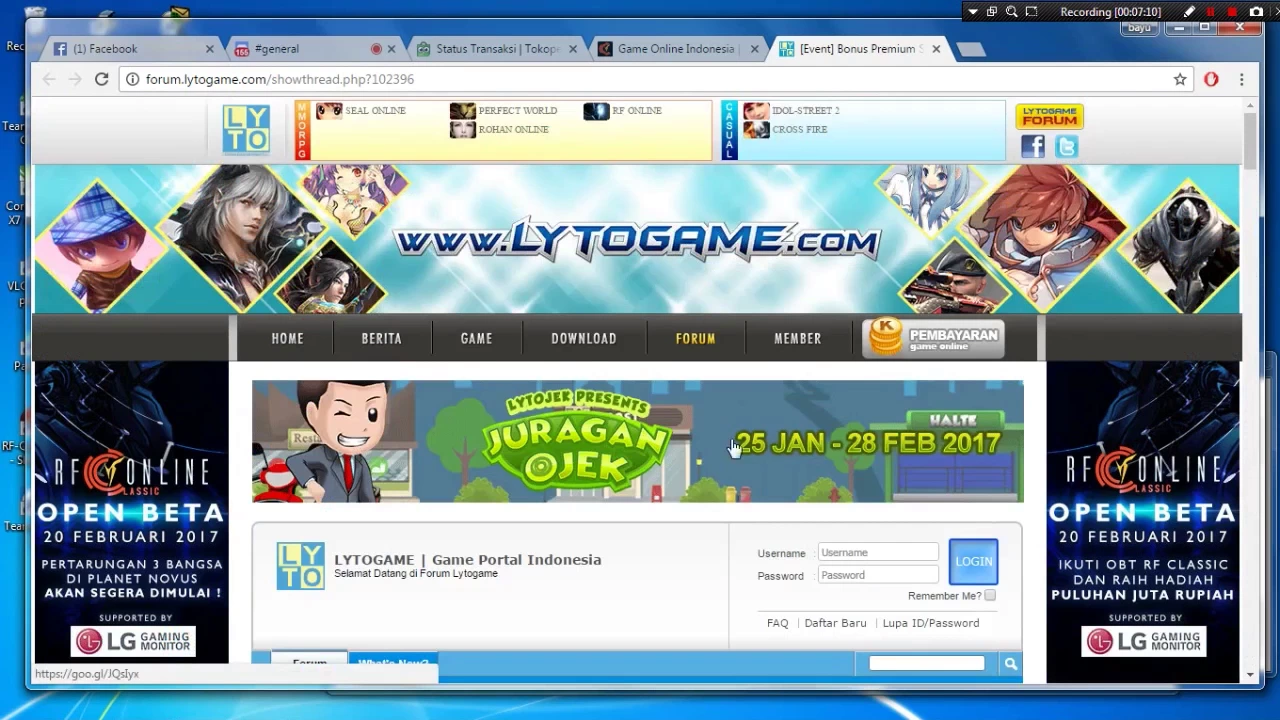Go back with the browser back arrow
Screen dimensions: 1280x720
coord(49,79)
